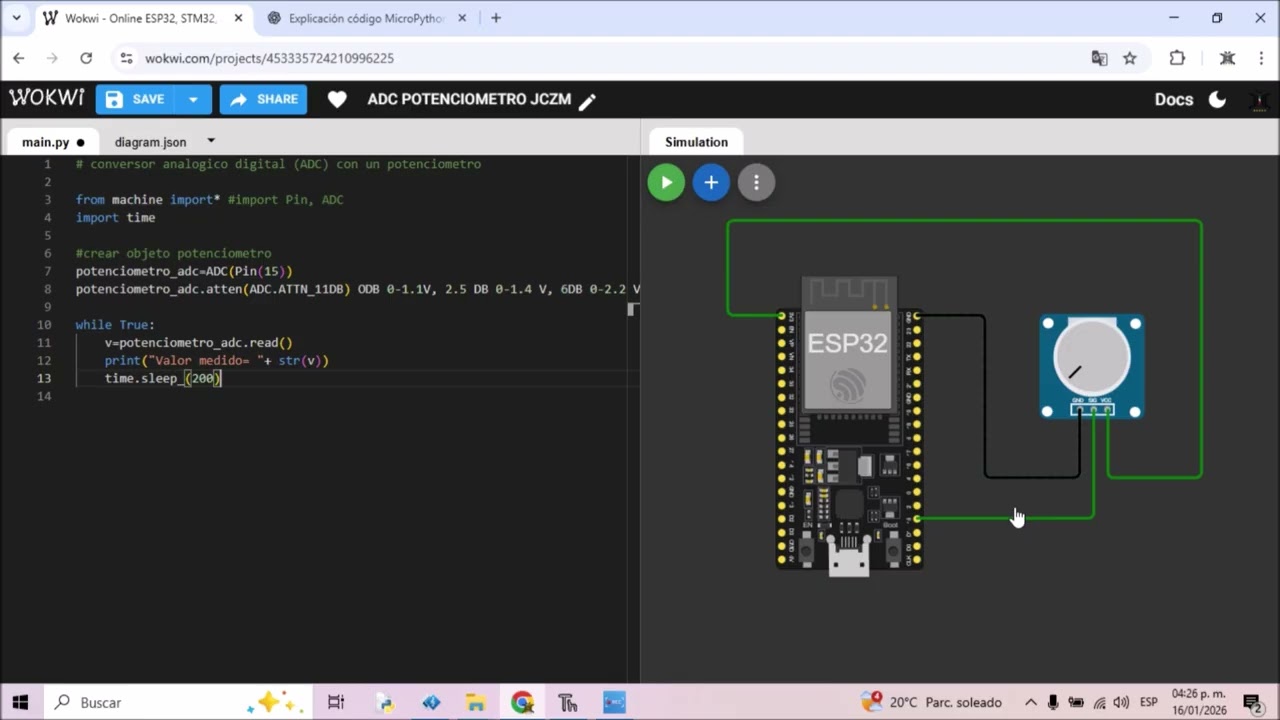Edit the project title with the pencil icon

pos(588,100)
